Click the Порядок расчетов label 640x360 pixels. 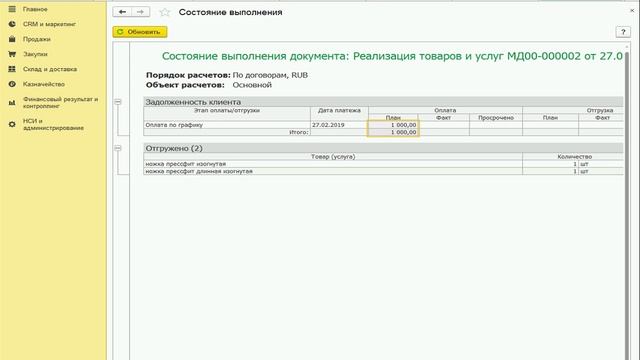tap(188, 75)
